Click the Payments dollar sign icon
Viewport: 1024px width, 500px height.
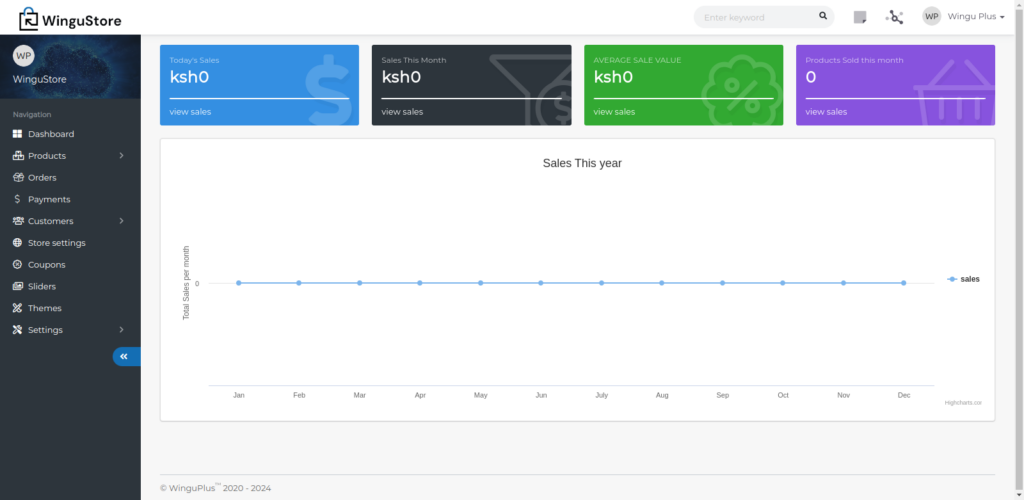point(18,199)
